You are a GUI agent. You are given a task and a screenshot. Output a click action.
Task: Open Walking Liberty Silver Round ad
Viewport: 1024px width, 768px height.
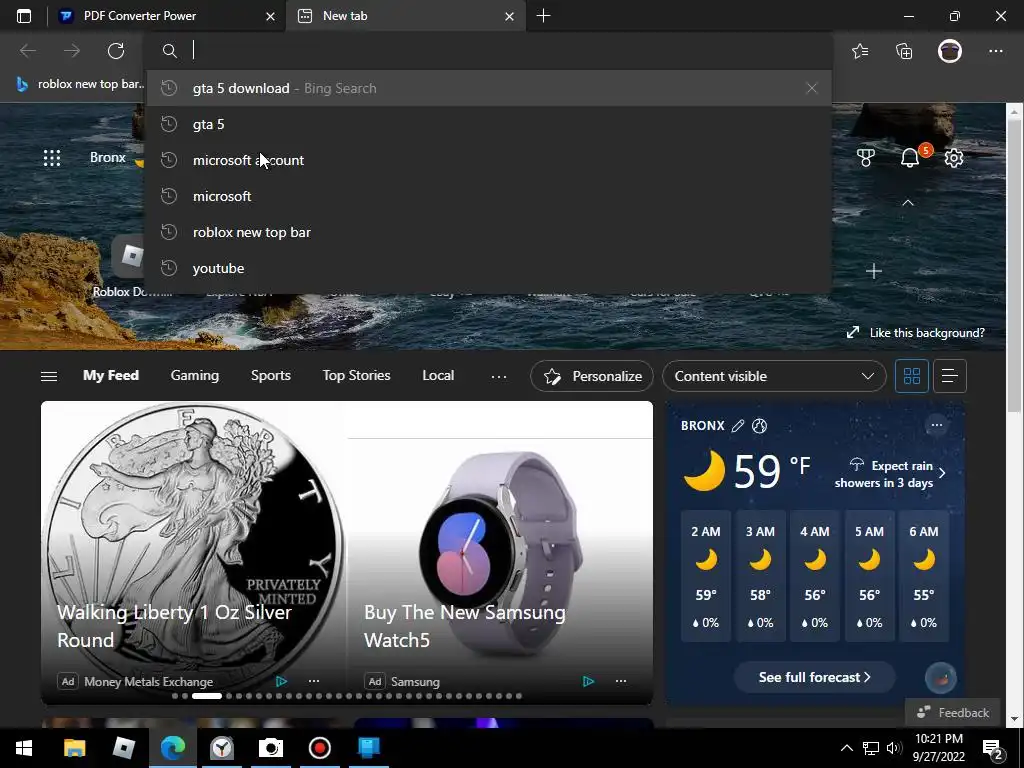tap(174, 626)
